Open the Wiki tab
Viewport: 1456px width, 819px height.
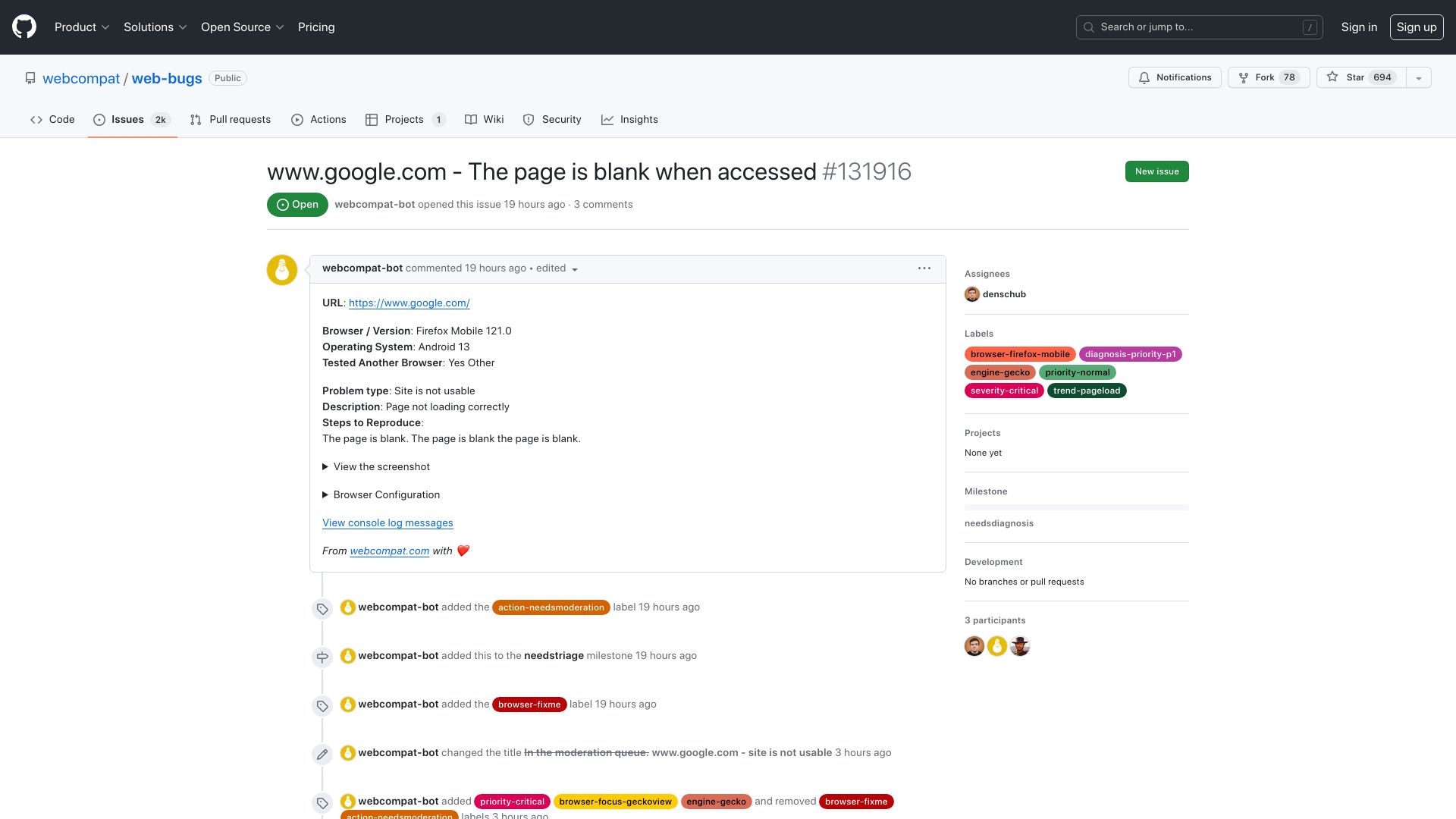pos(484,120)
